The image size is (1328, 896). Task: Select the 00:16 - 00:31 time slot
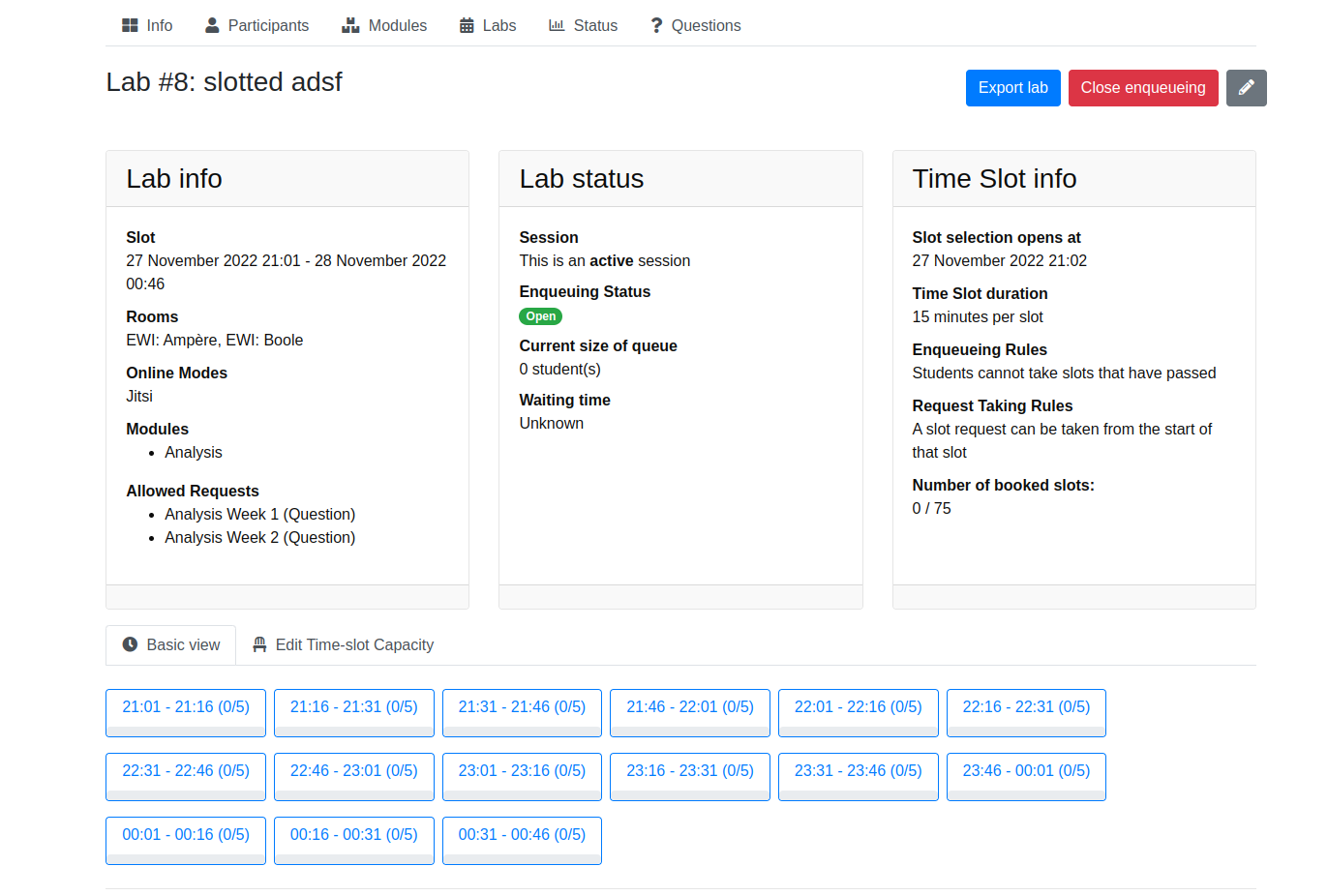354,841
